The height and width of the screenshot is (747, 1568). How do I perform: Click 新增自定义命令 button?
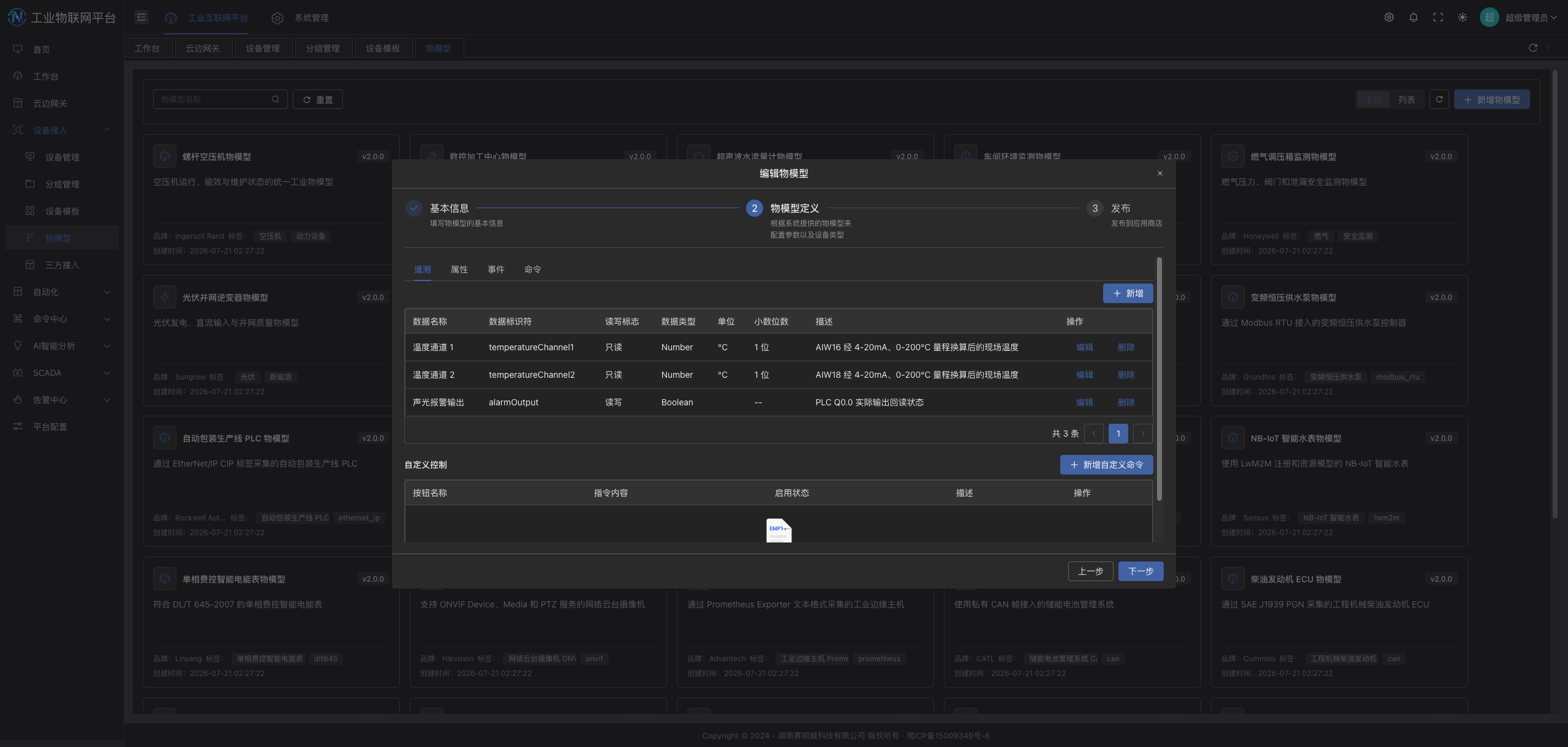(x=1106, y=465)
